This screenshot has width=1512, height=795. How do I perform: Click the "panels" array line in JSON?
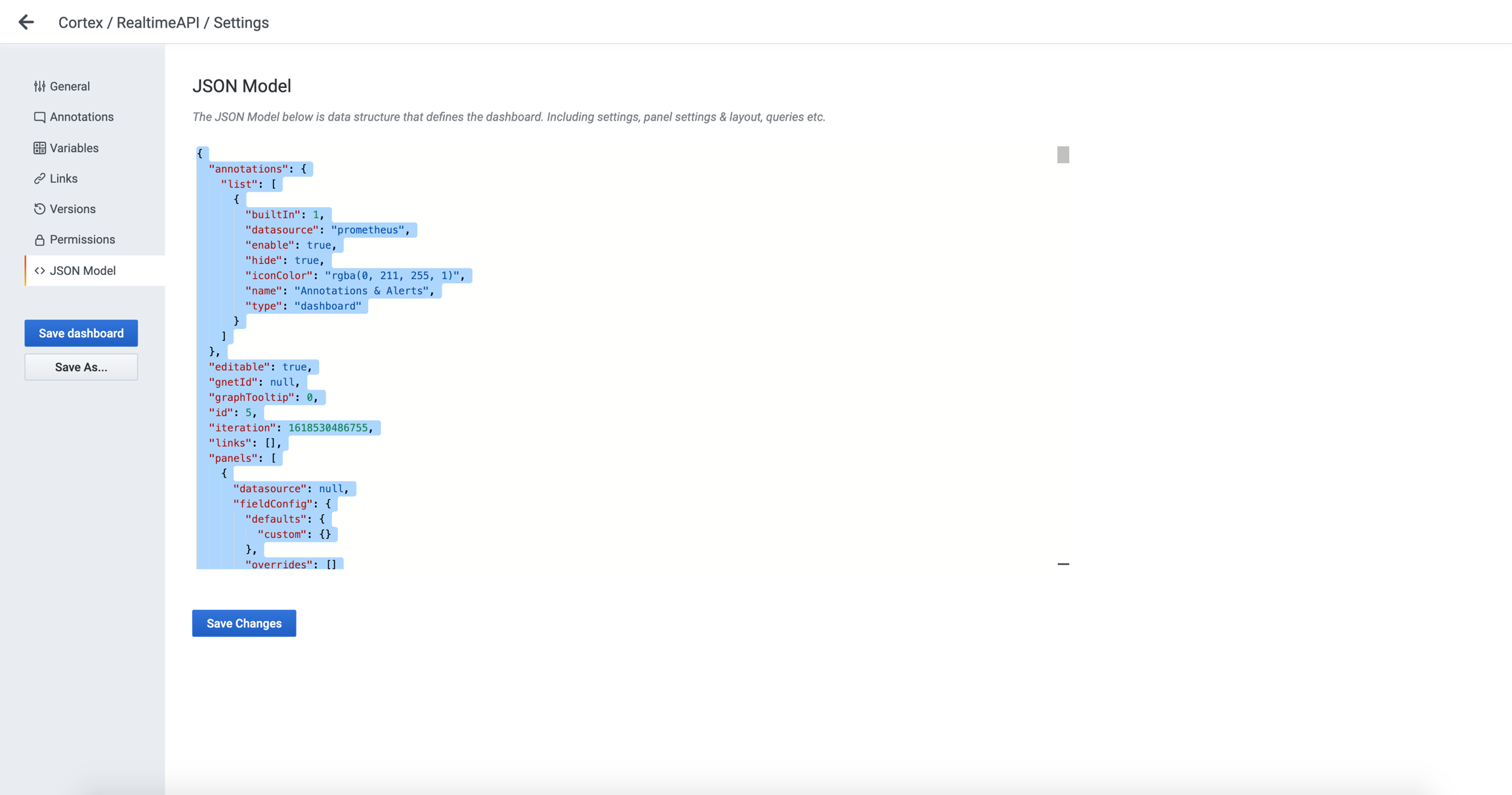pyautogui.click(x=233, y=459)
